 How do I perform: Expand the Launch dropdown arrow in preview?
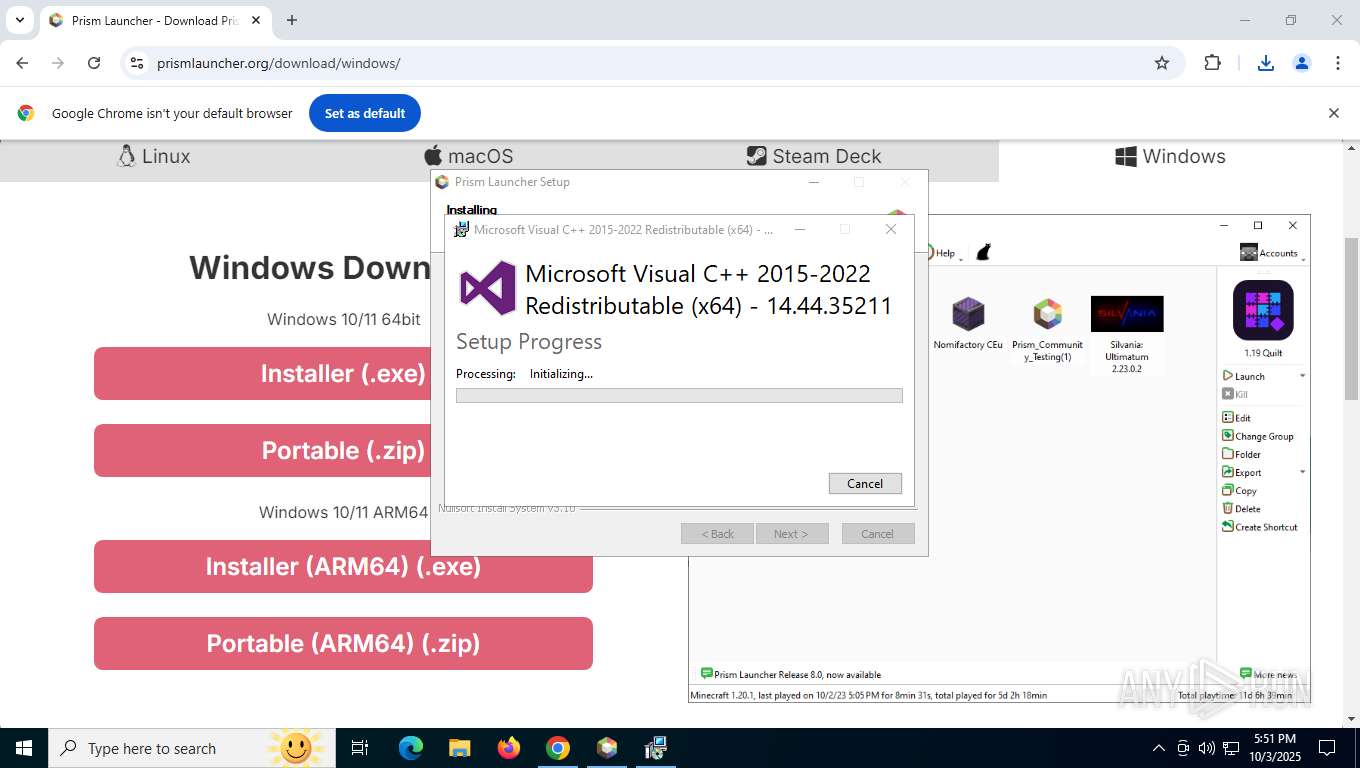point(1302,376)
